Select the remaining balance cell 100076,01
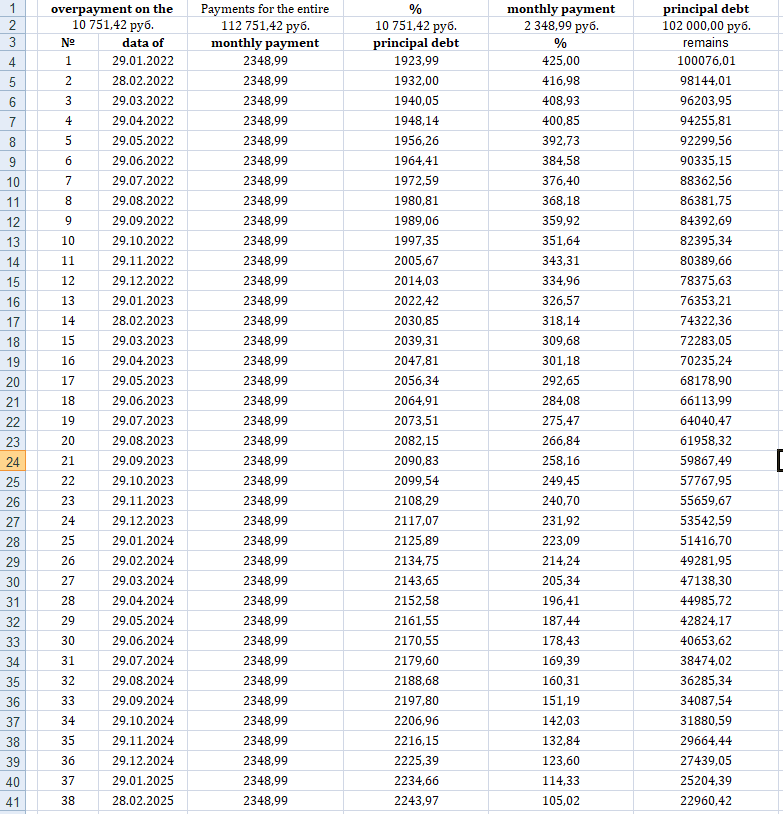Image resolution: width=783 pixels, height=814 pixels. (705, 61)
